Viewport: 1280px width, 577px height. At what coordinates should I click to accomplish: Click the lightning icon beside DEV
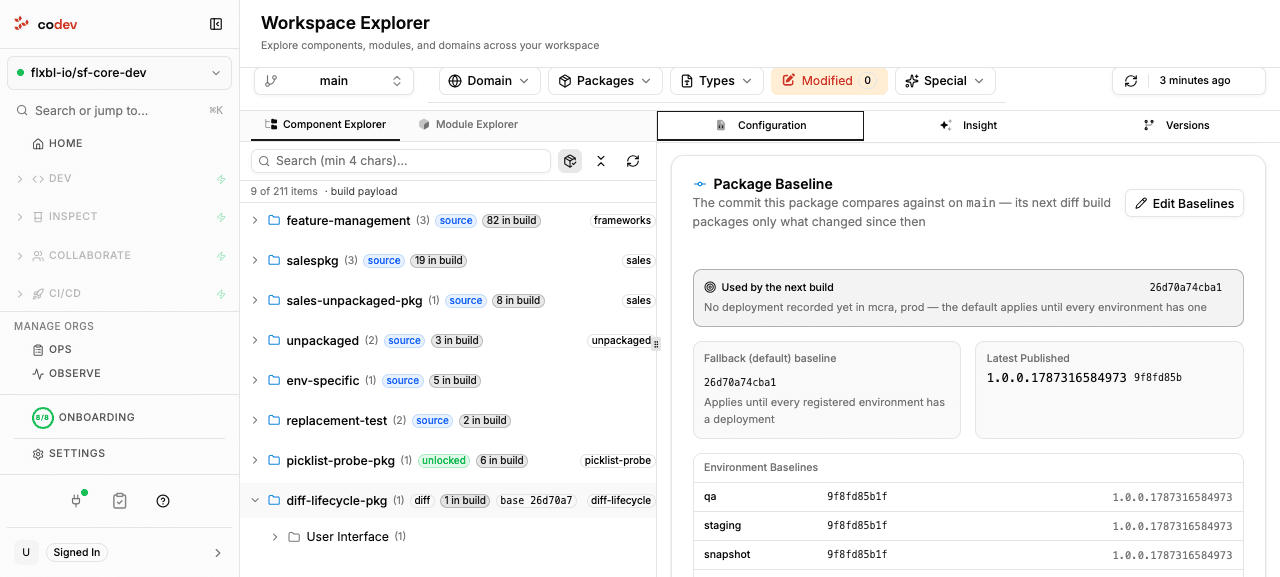[221, 179]
